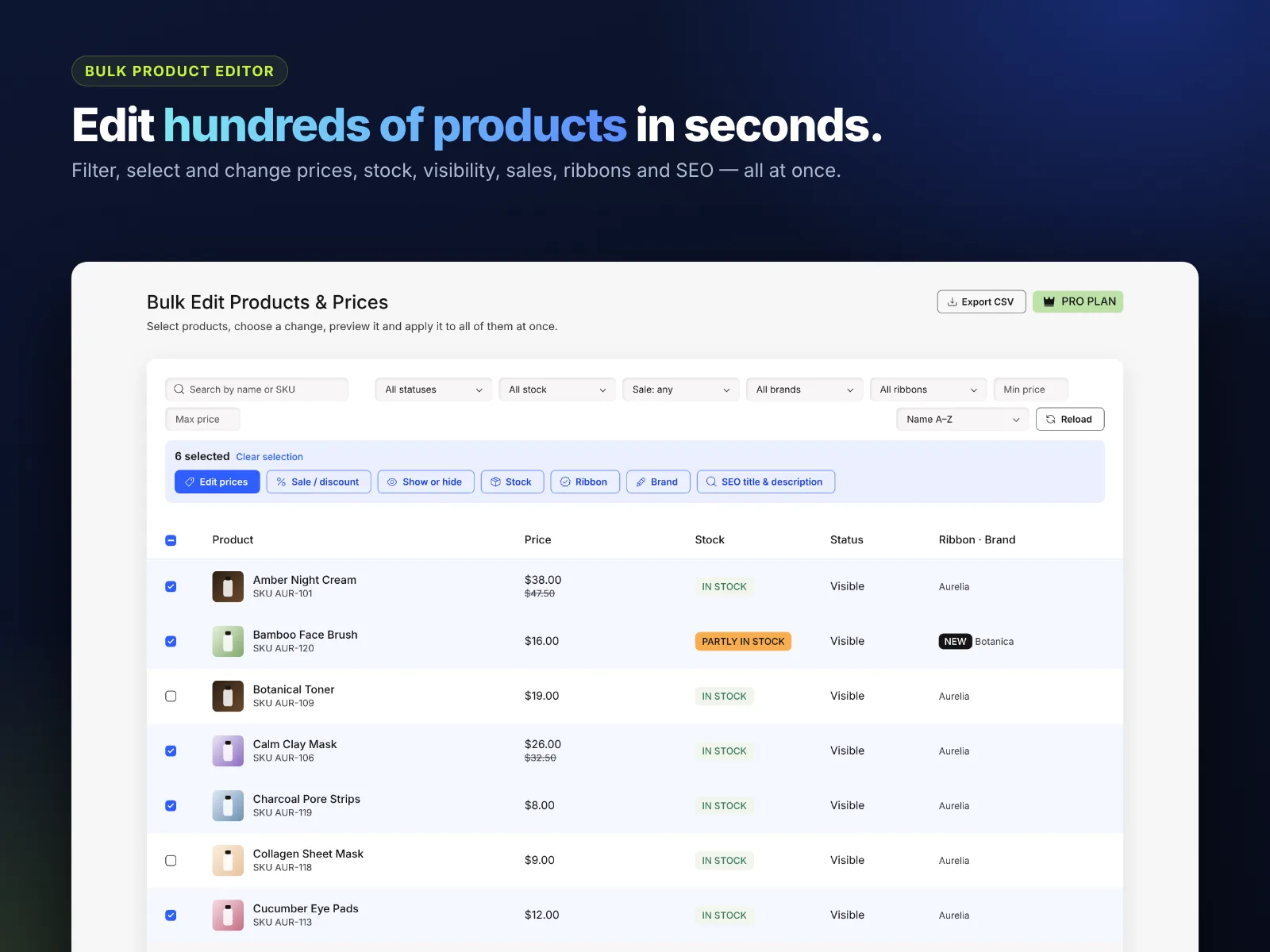Check the Botanical Toner checkbox
This screenshot has width=1270, height=952.
click(171, 696)
